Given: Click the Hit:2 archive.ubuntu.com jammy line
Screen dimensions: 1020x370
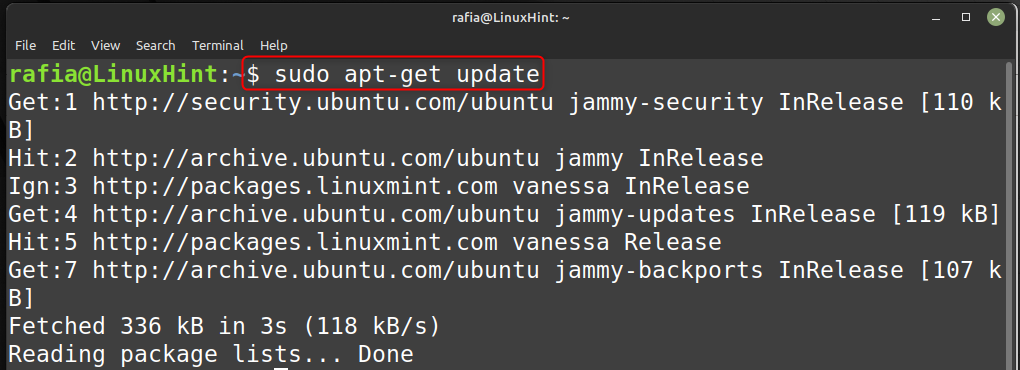Looking at the screenshot, I should [x=386, y=159].
